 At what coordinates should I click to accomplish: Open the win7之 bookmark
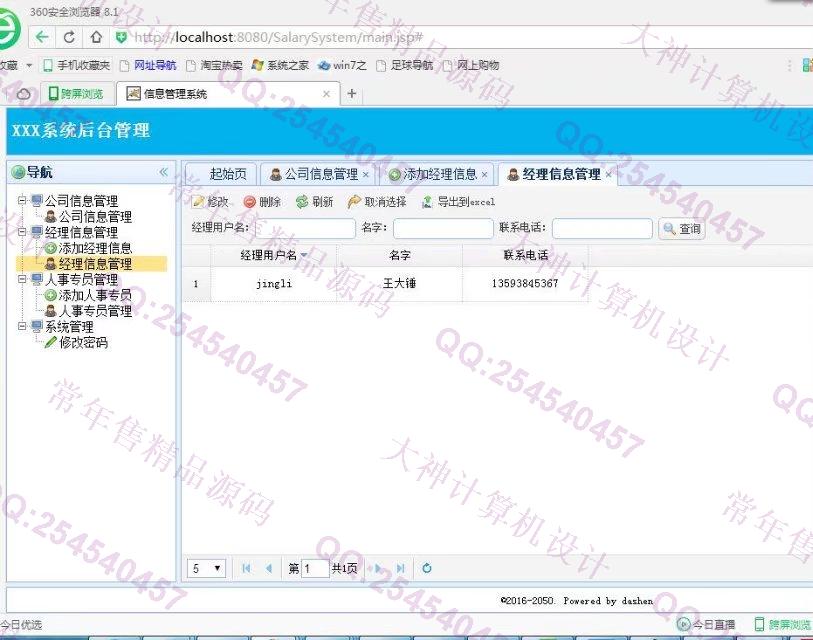[342, 65]
